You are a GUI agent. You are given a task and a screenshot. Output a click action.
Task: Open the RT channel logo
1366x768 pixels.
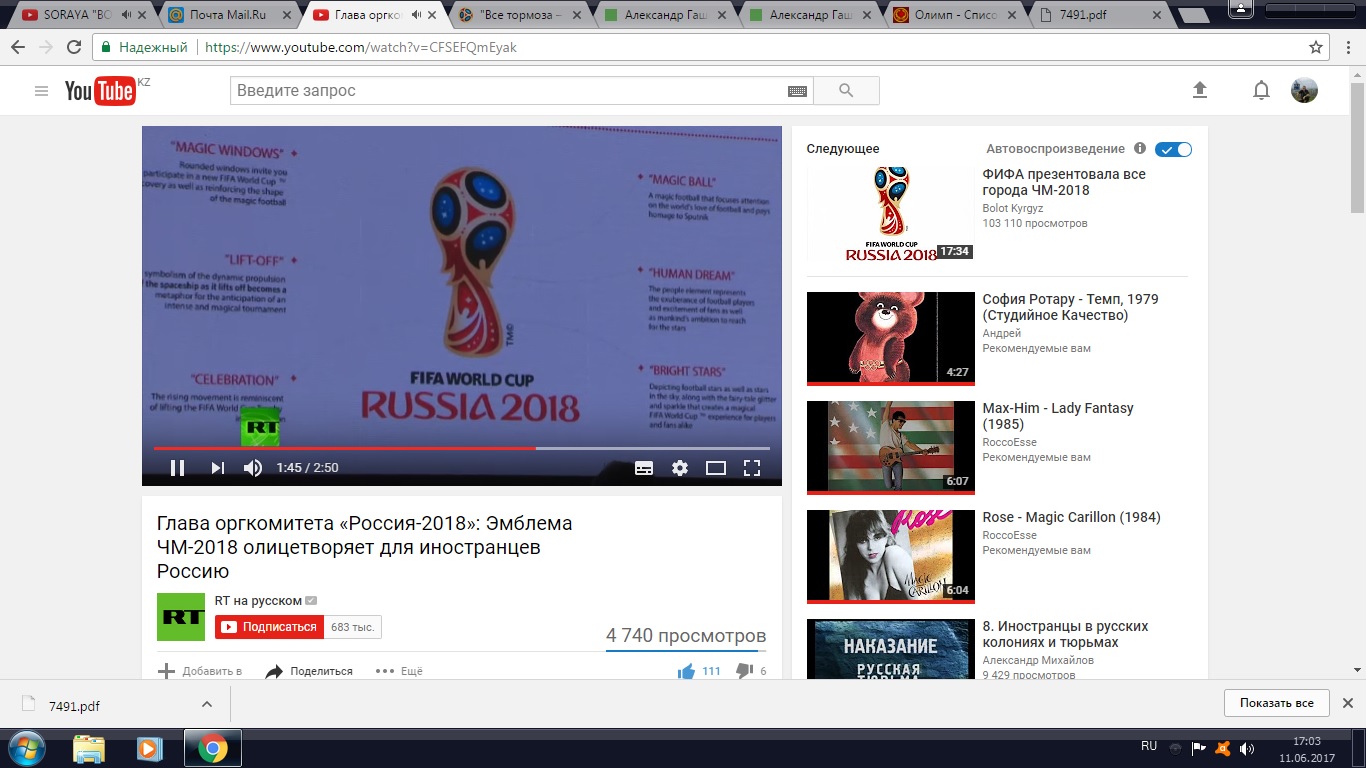point(181,617)
